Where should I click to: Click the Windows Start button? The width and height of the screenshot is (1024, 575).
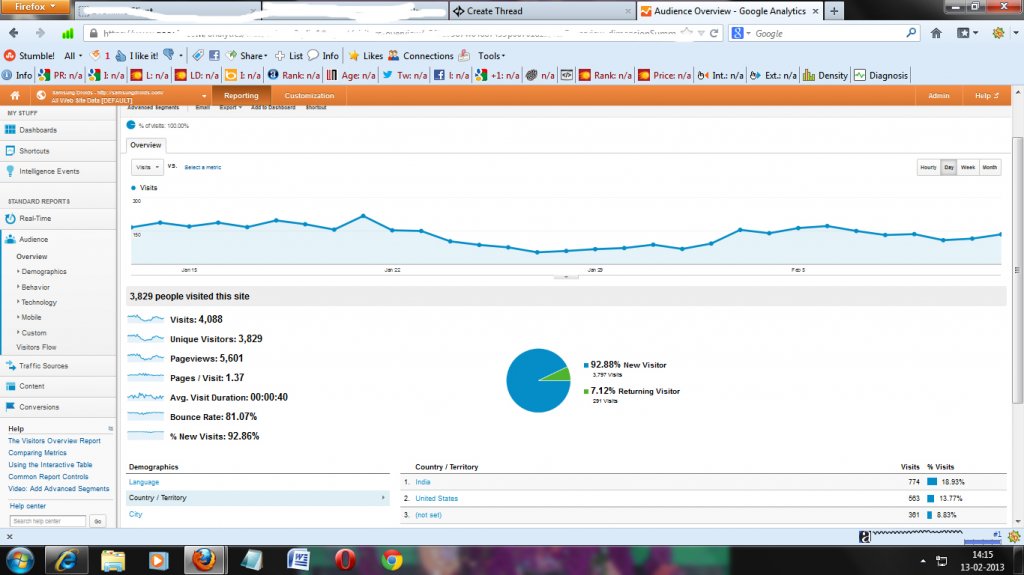point(20,560)
